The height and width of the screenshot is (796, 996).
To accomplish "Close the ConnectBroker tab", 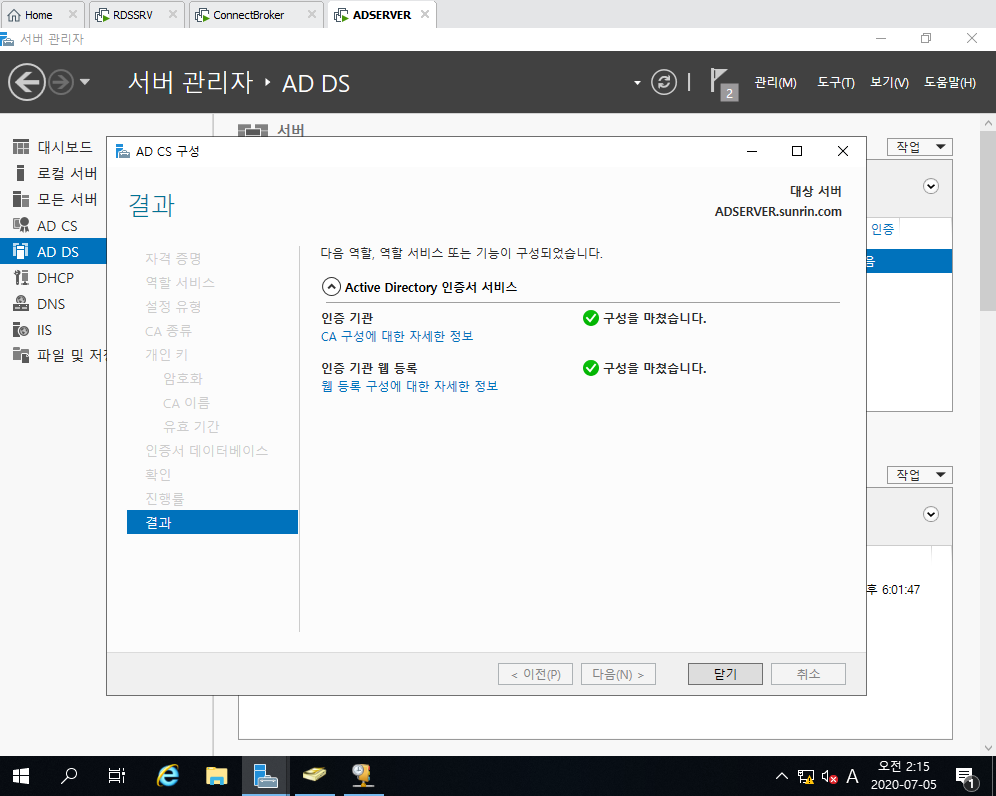I will coord(312,14).
